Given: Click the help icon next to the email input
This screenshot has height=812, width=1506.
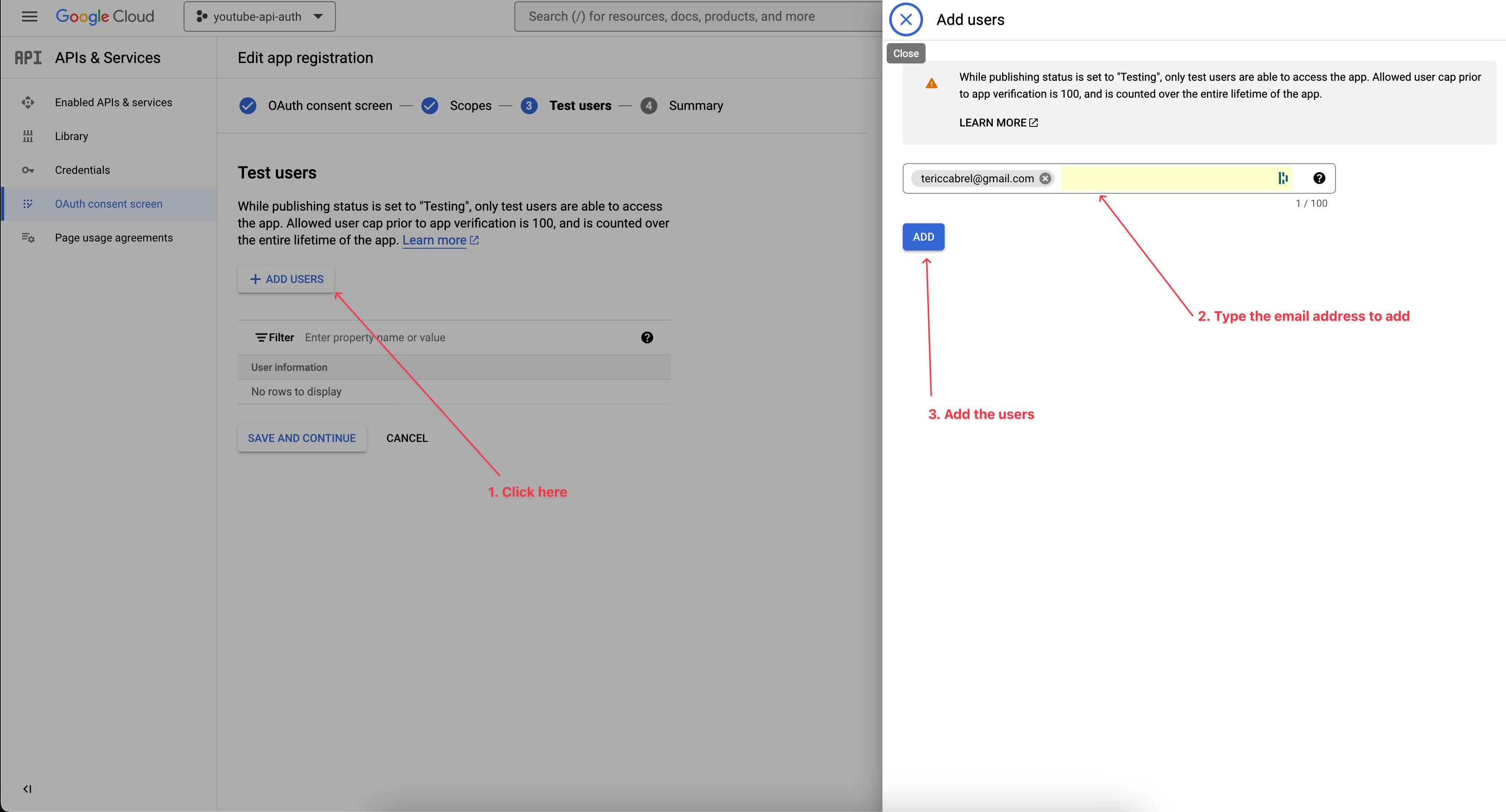Looking at the screenshot, I should coord(1319,178).
